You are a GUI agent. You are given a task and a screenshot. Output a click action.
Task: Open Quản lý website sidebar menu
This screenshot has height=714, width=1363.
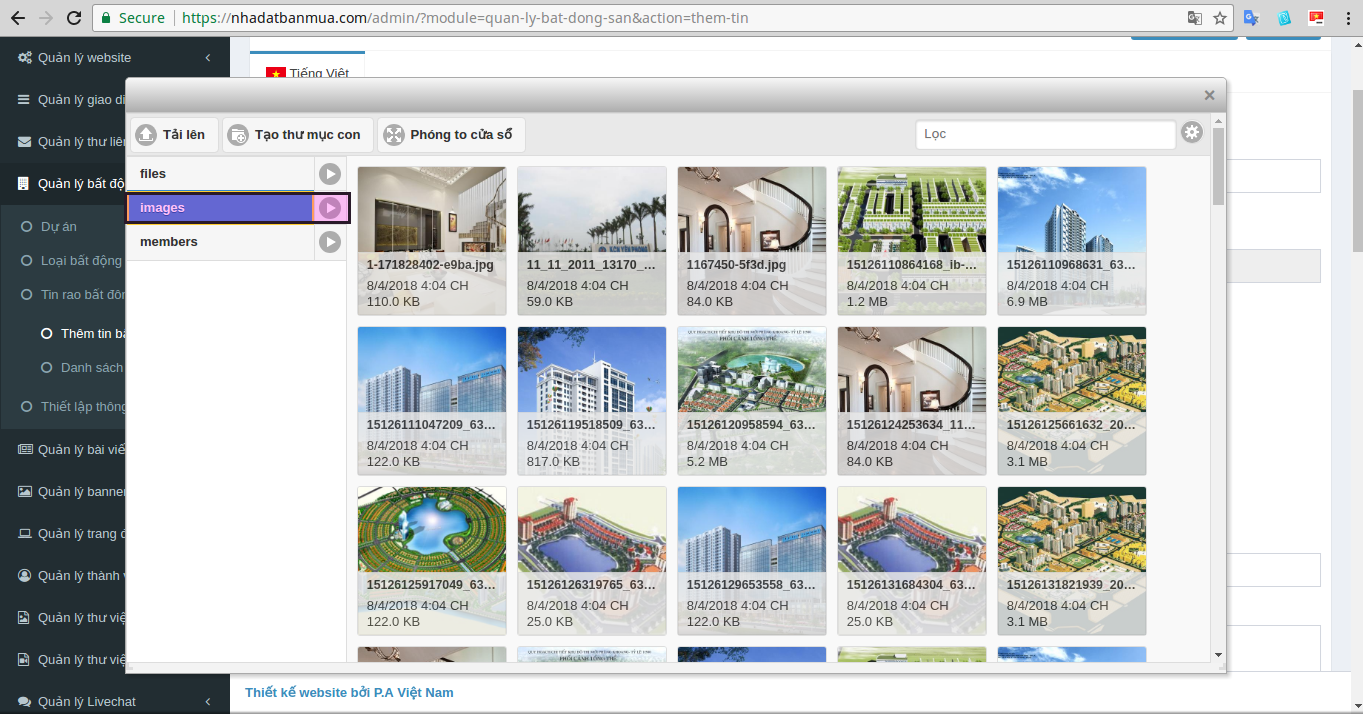coord(115,58)
